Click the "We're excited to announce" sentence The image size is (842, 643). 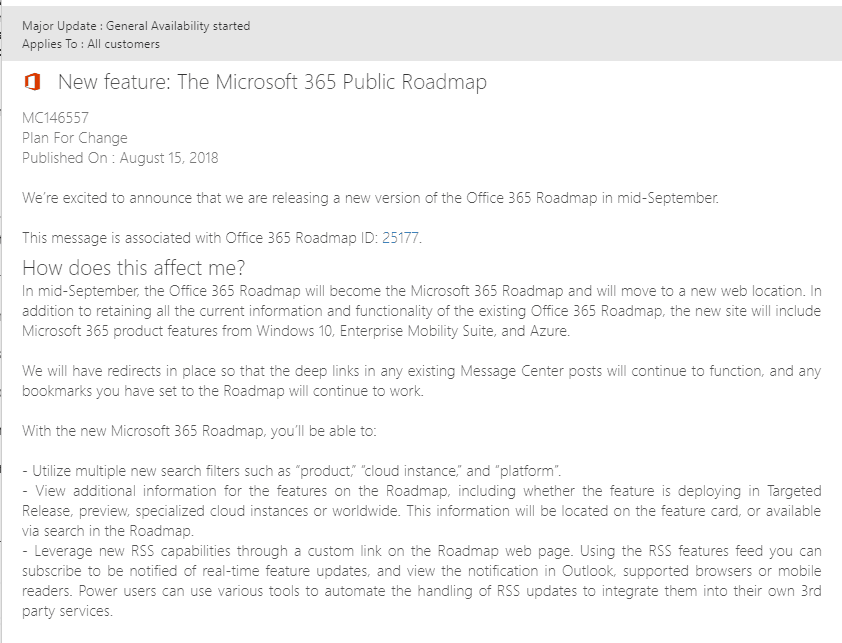point(370,198)
